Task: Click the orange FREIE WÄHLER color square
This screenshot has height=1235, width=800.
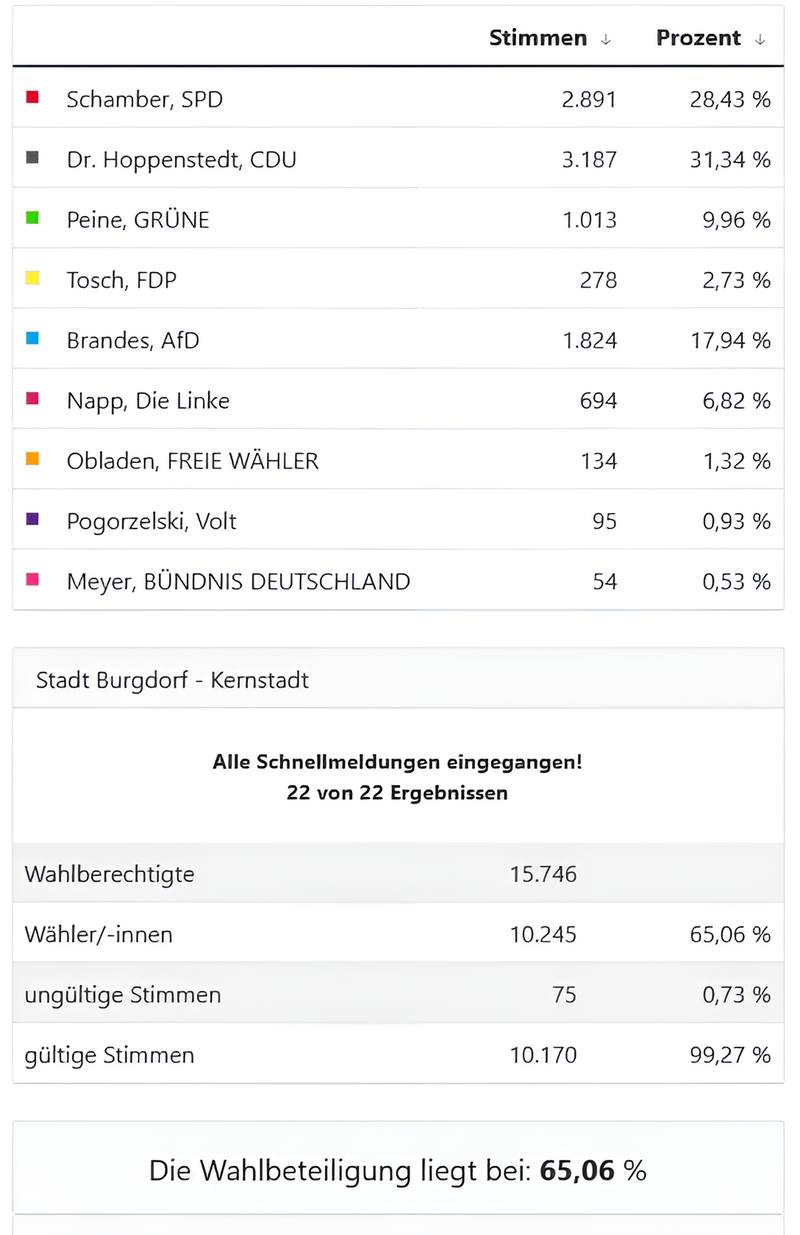Action: coord(32,458)
